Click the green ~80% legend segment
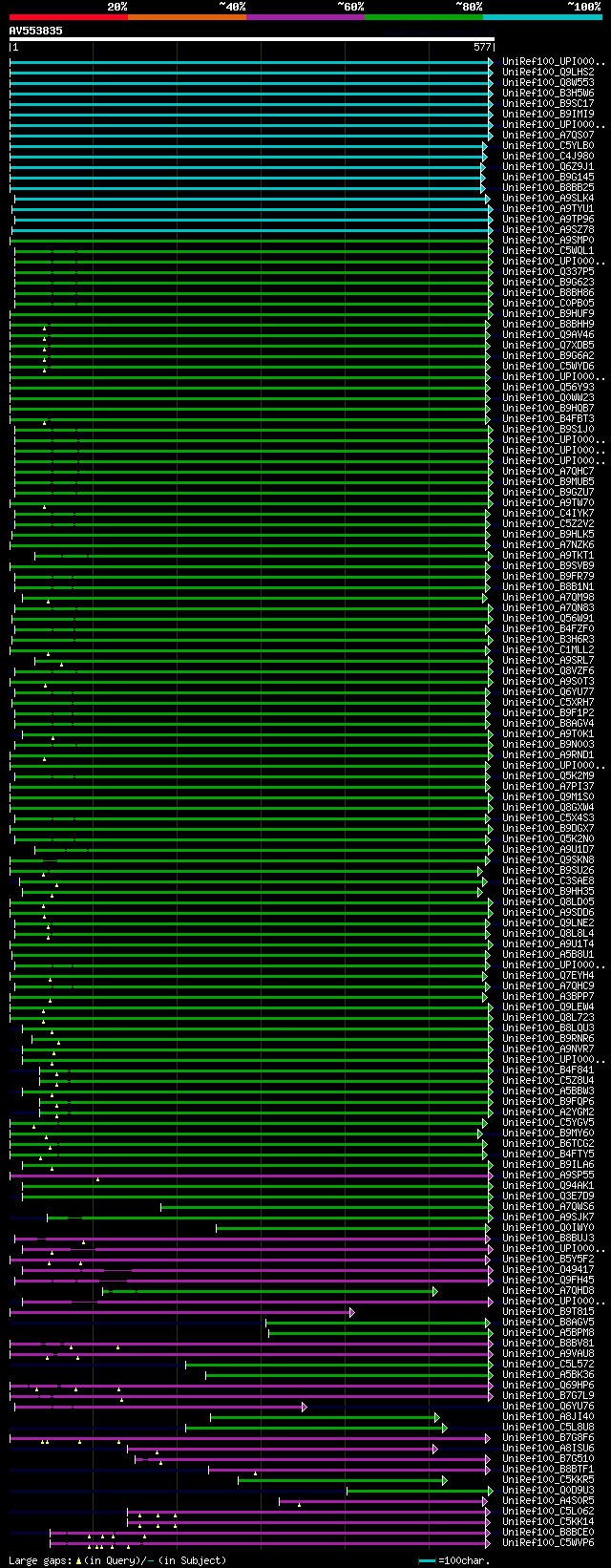The image size is (611, 1568). coord(424,17)
